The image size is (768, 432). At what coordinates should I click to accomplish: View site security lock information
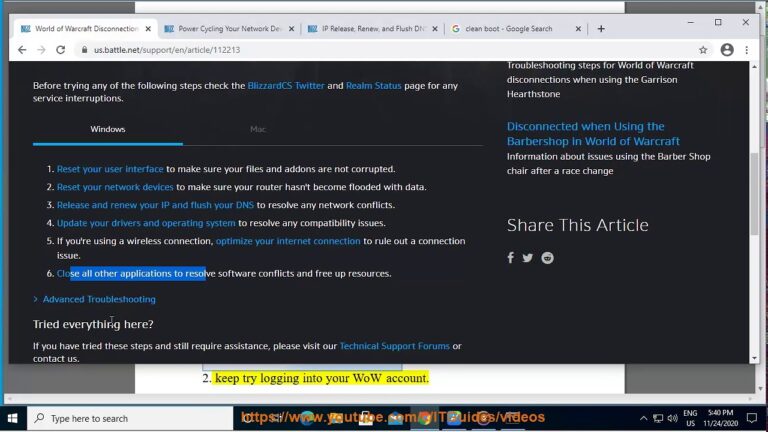tap(85, 50)
